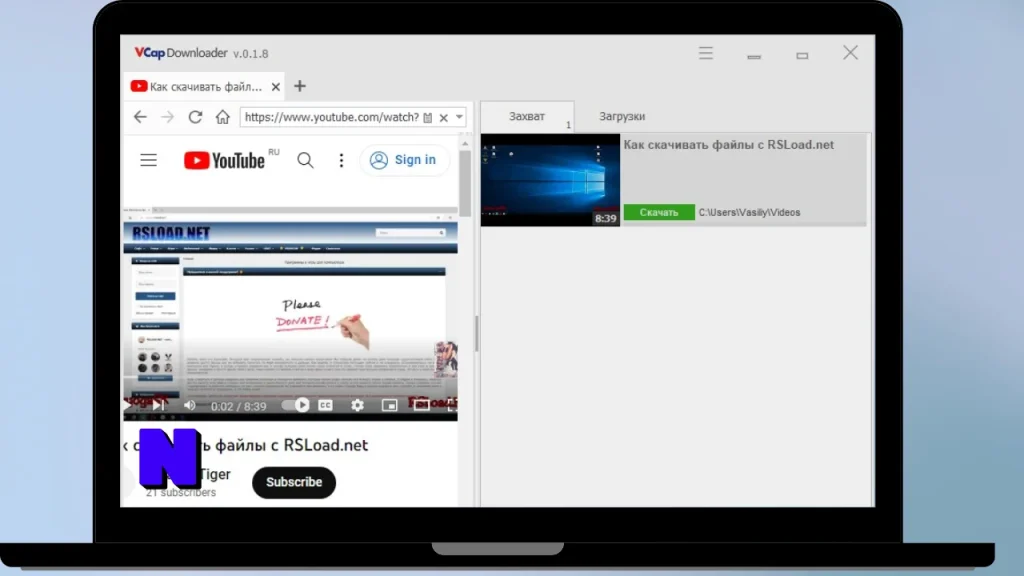Image resolution: width=1024 pixels, height=576 pixels.
Task: Toggle closed captions CC
Action: click(x=325, y=406)
